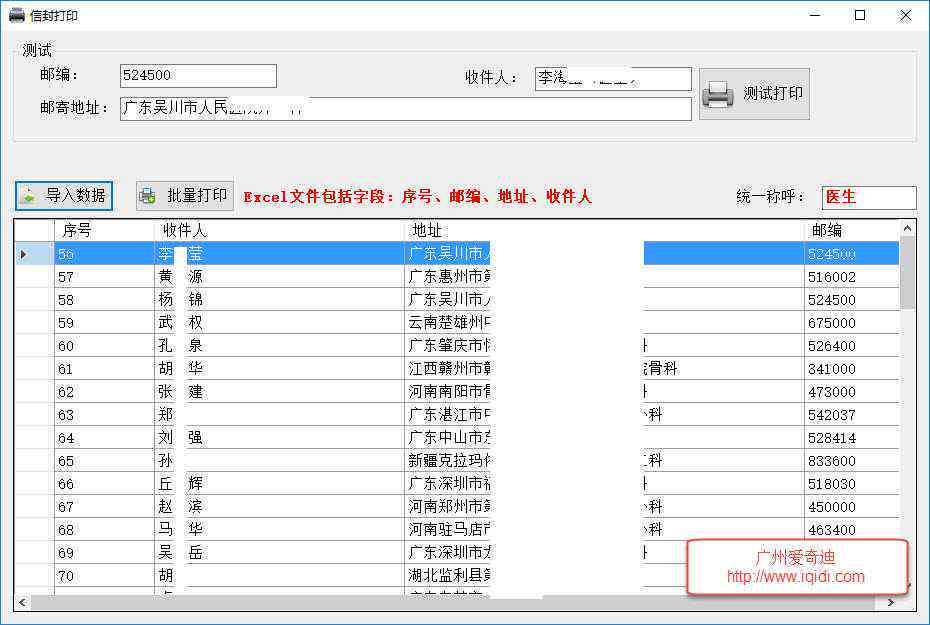Screen dimensions: 930x625
Task: Select the postal code cell 675000
Action: point(852,323)
